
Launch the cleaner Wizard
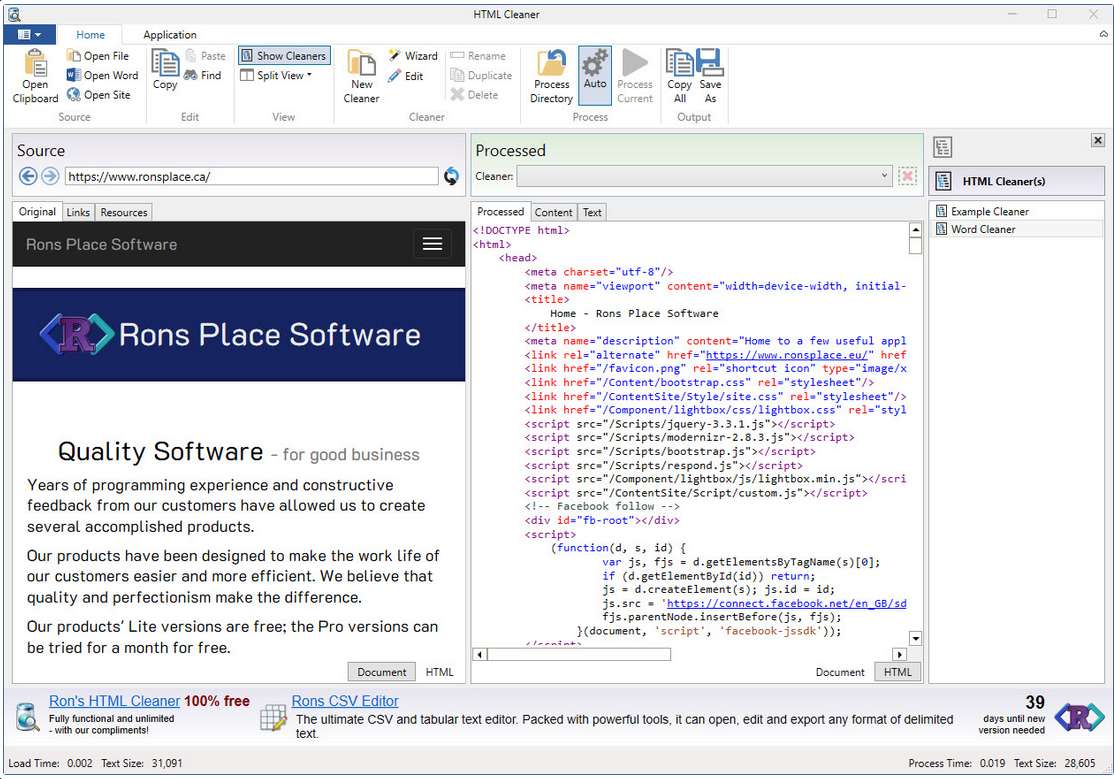click(413, 55)
